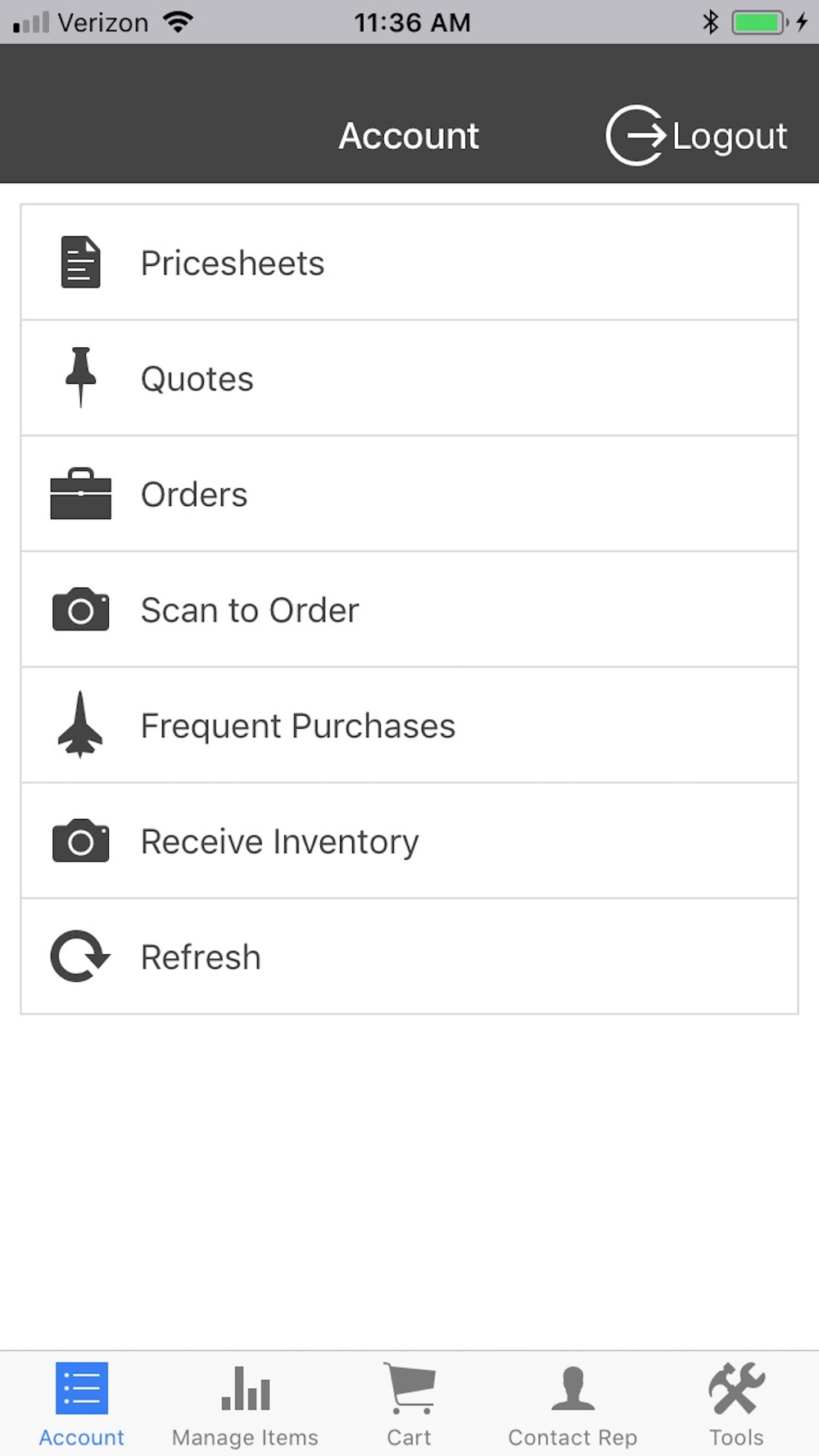Tap the Pricesheets document icon
Image resolution: width=819 pixels, height=1456 pixels.
click(80, 262)
